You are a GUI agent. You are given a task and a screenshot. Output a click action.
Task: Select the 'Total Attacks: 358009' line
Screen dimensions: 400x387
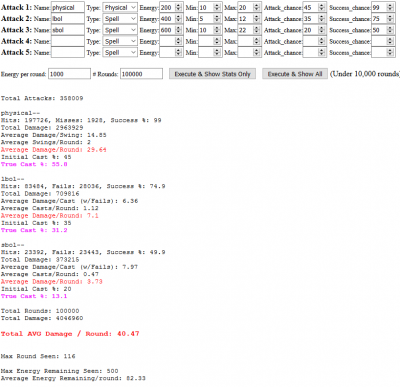click(x=42, y=98)
